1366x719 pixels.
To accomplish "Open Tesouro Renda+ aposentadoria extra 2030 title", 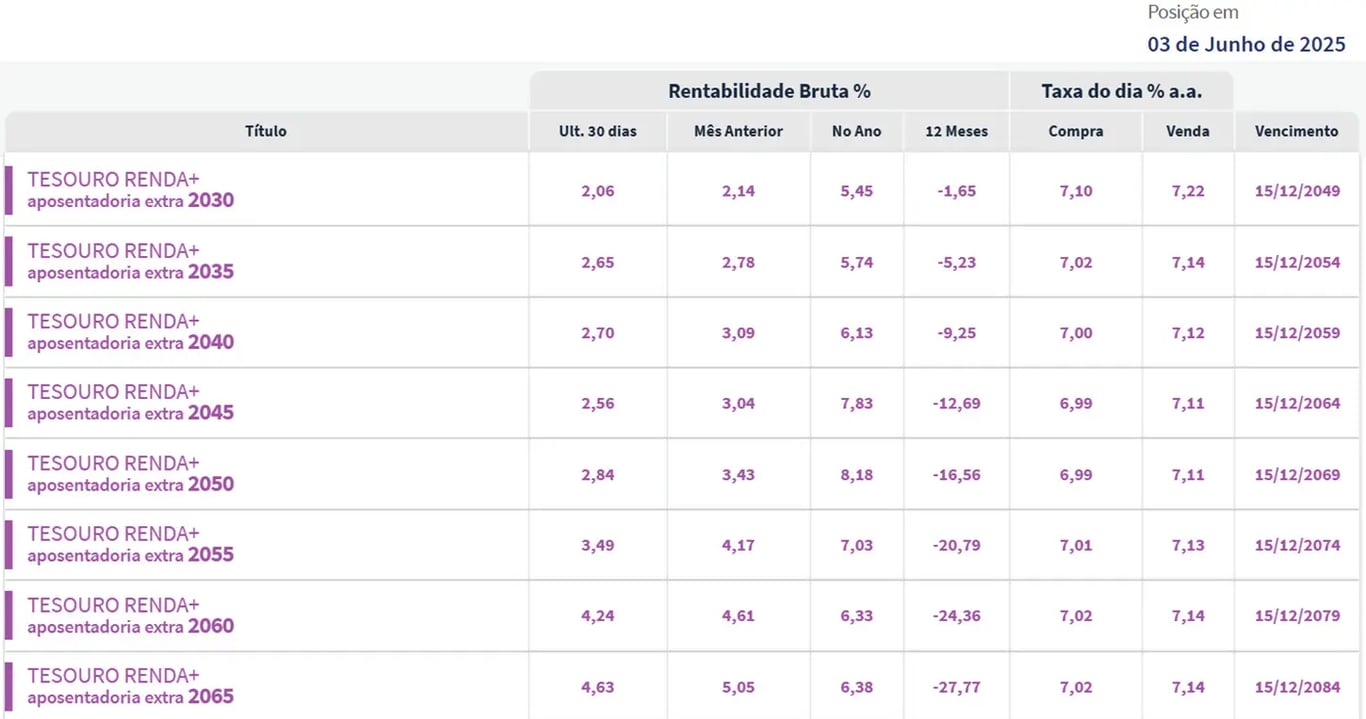I will [x=130, y=190].
